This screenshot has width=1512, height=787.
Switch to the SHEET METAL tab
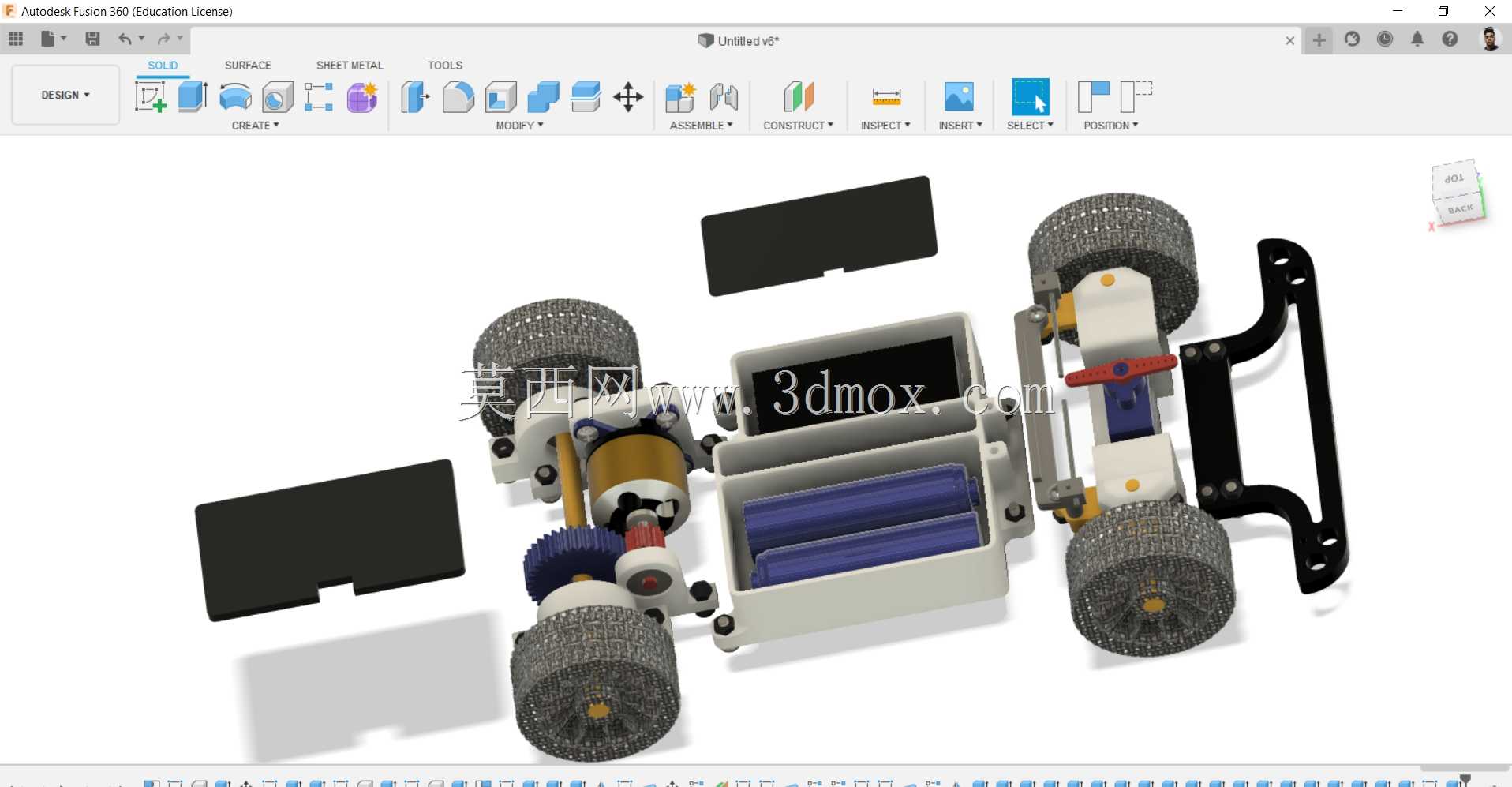350,66
